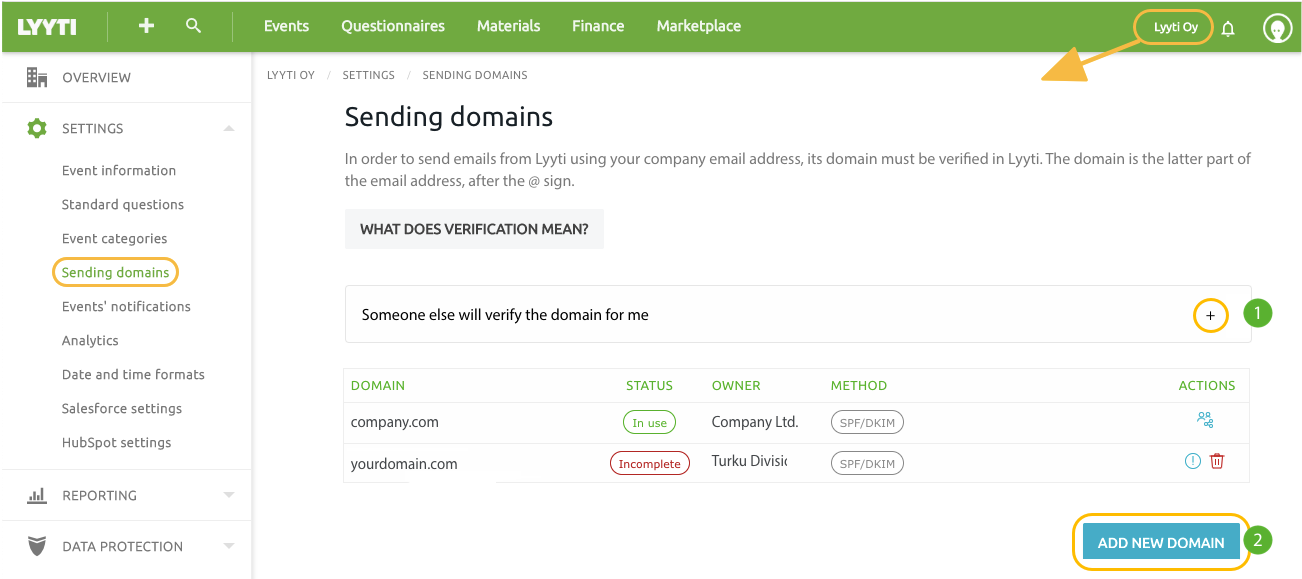The width and height of the screenshot is (1302, 579).
Task: Click the plus icon in the green navbar
Action: [145, 25]
